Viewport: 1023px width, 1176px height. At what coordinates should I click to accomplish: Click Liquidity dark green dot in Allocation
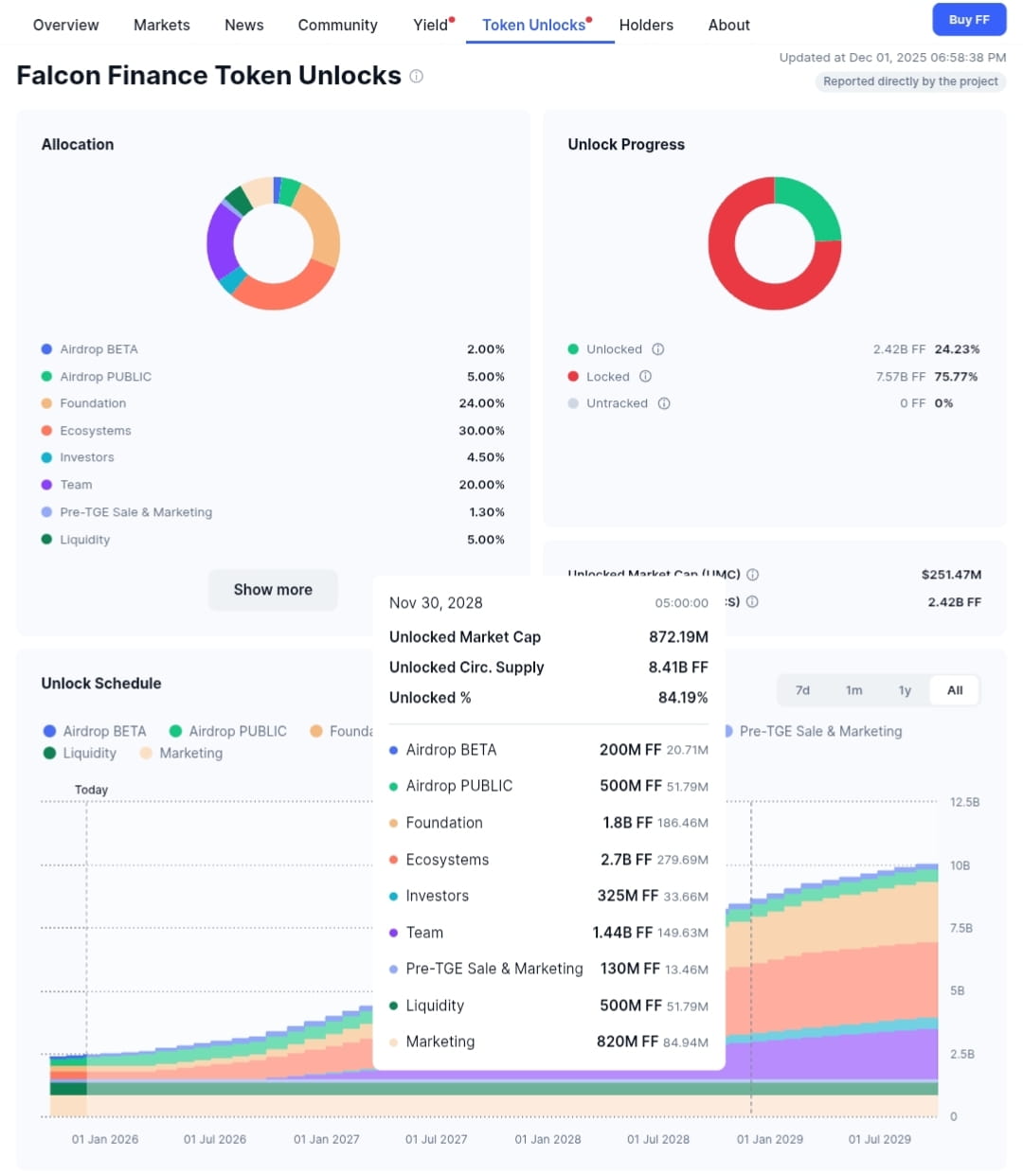46,539
